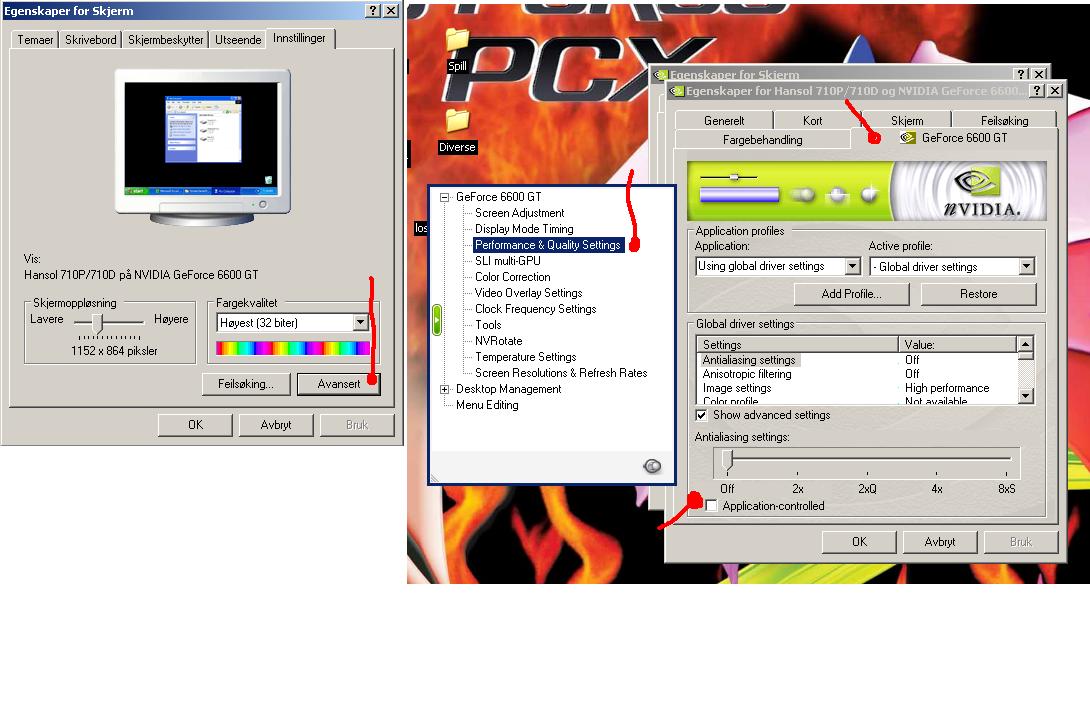
Task: Switch to the Generelt tab
Action: pos(724,120)
